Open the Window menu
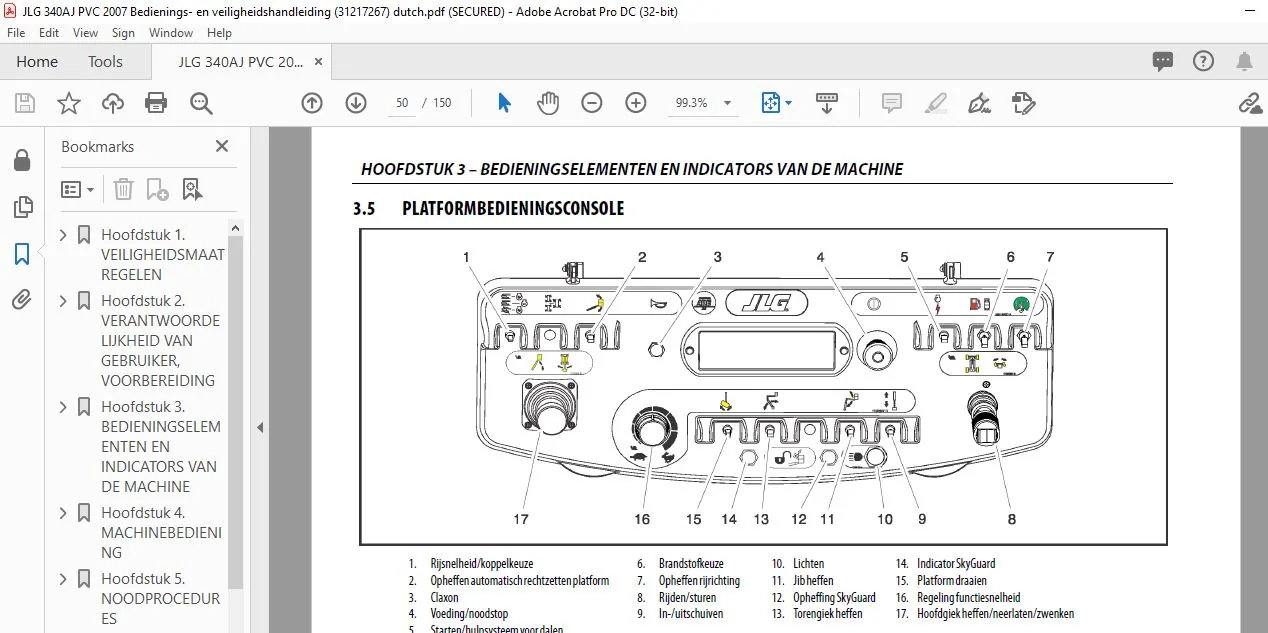Screen dimensions: 1268x633 (171, 33)
